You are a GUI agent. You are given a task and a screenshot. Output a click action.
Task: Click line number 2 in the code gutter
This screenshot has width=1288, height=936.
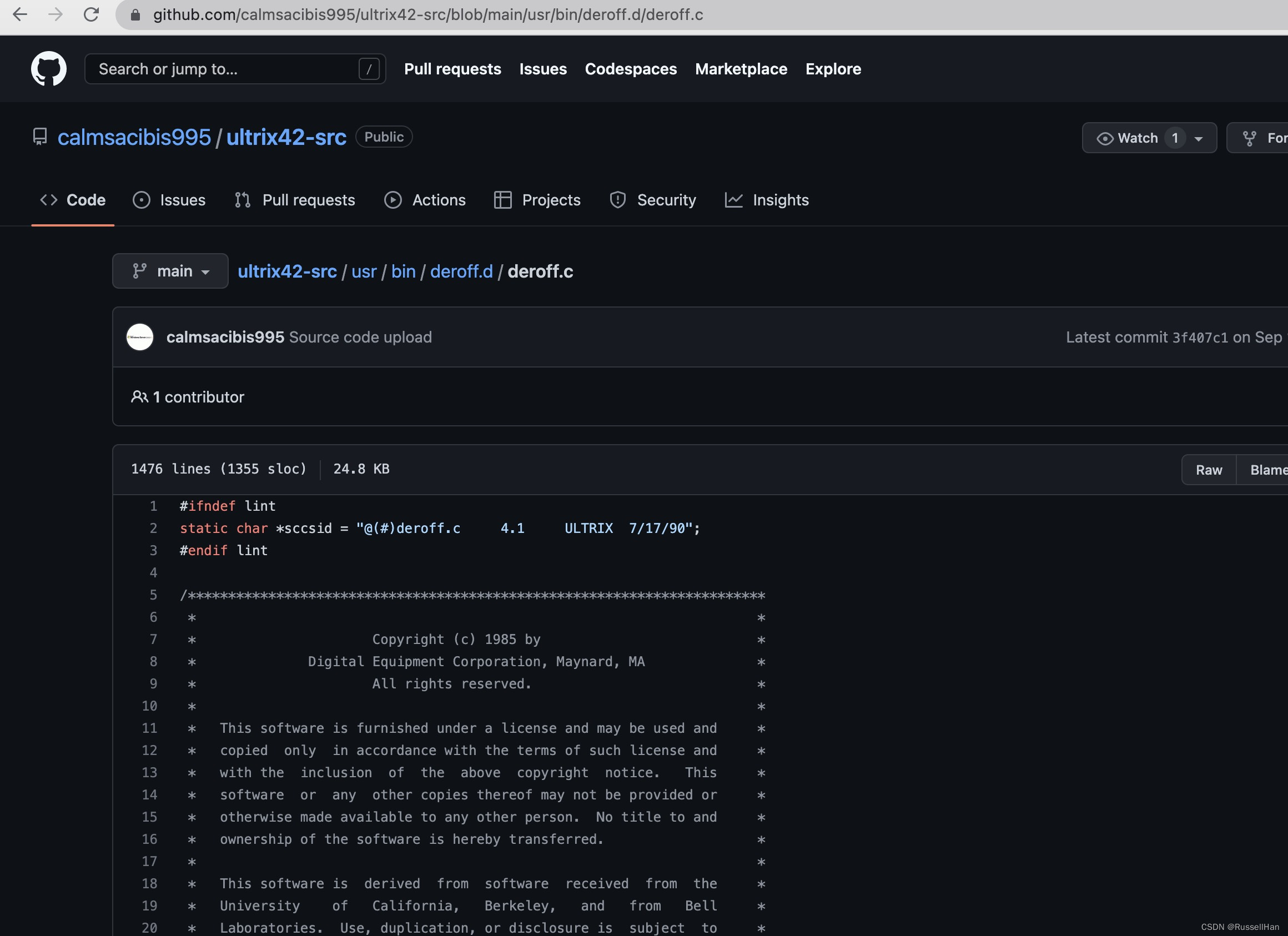pos(153,528)
